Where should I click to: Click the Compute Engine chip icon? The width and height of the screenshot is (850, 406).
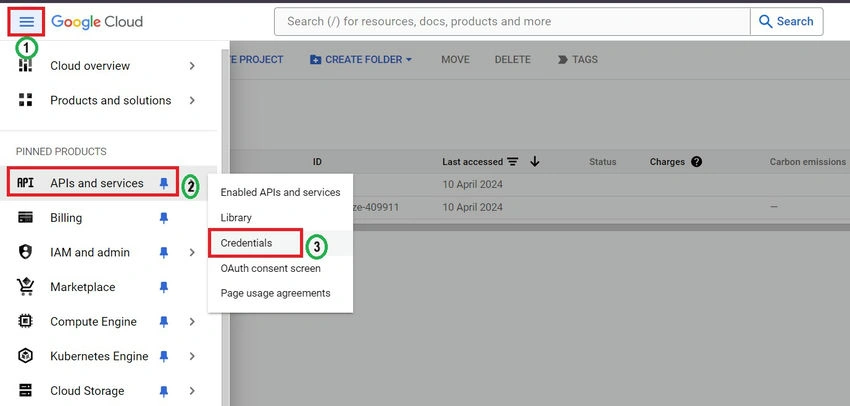pyautogui.click(x=25, y=321)
